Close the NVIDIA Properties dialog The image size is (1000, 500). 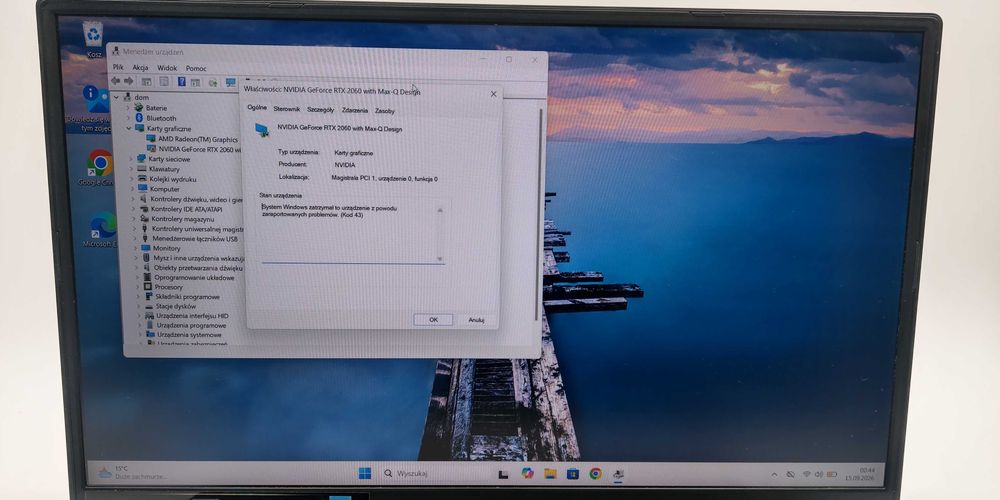point(493,94)
